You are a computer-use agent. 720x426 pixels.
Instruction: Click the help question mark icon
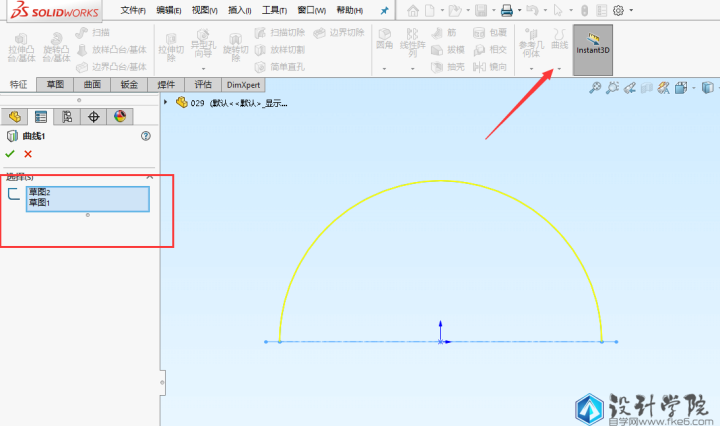(x=146, y=135)
